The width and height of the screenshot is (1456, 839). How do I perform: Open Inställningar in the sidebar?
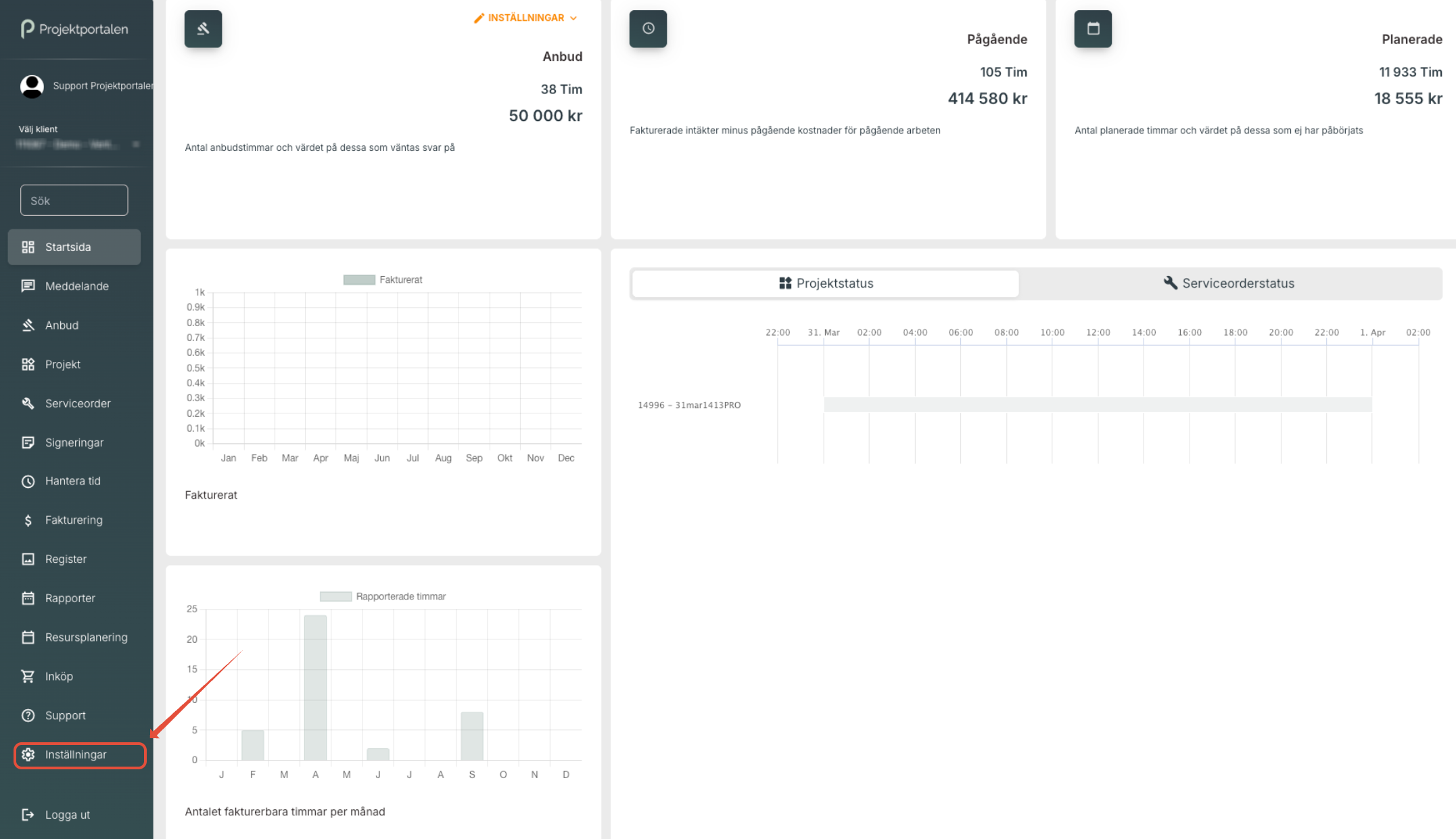coord(76,755)
